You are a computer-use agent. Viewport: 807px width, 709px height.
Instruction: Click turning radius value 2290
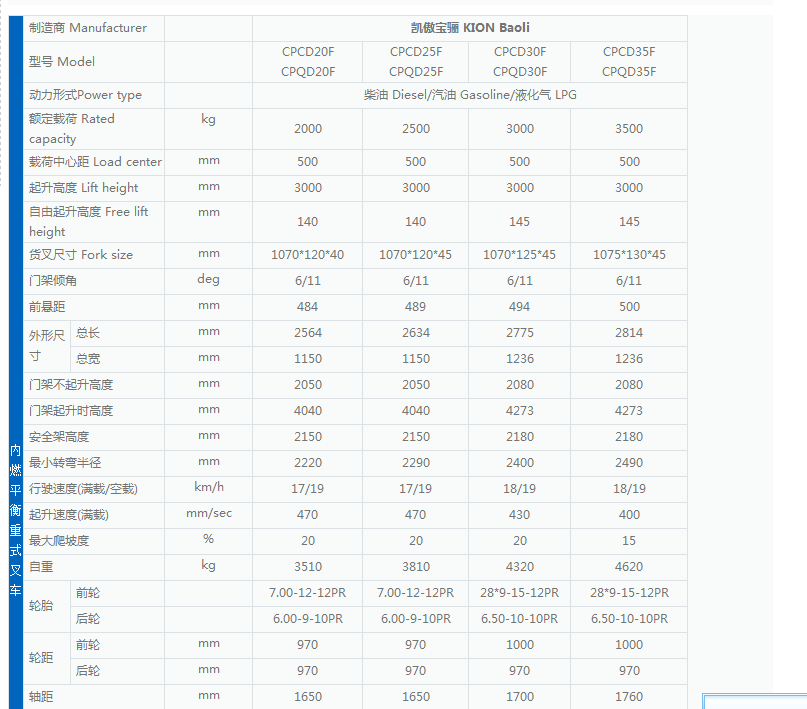tap(416, 463)
